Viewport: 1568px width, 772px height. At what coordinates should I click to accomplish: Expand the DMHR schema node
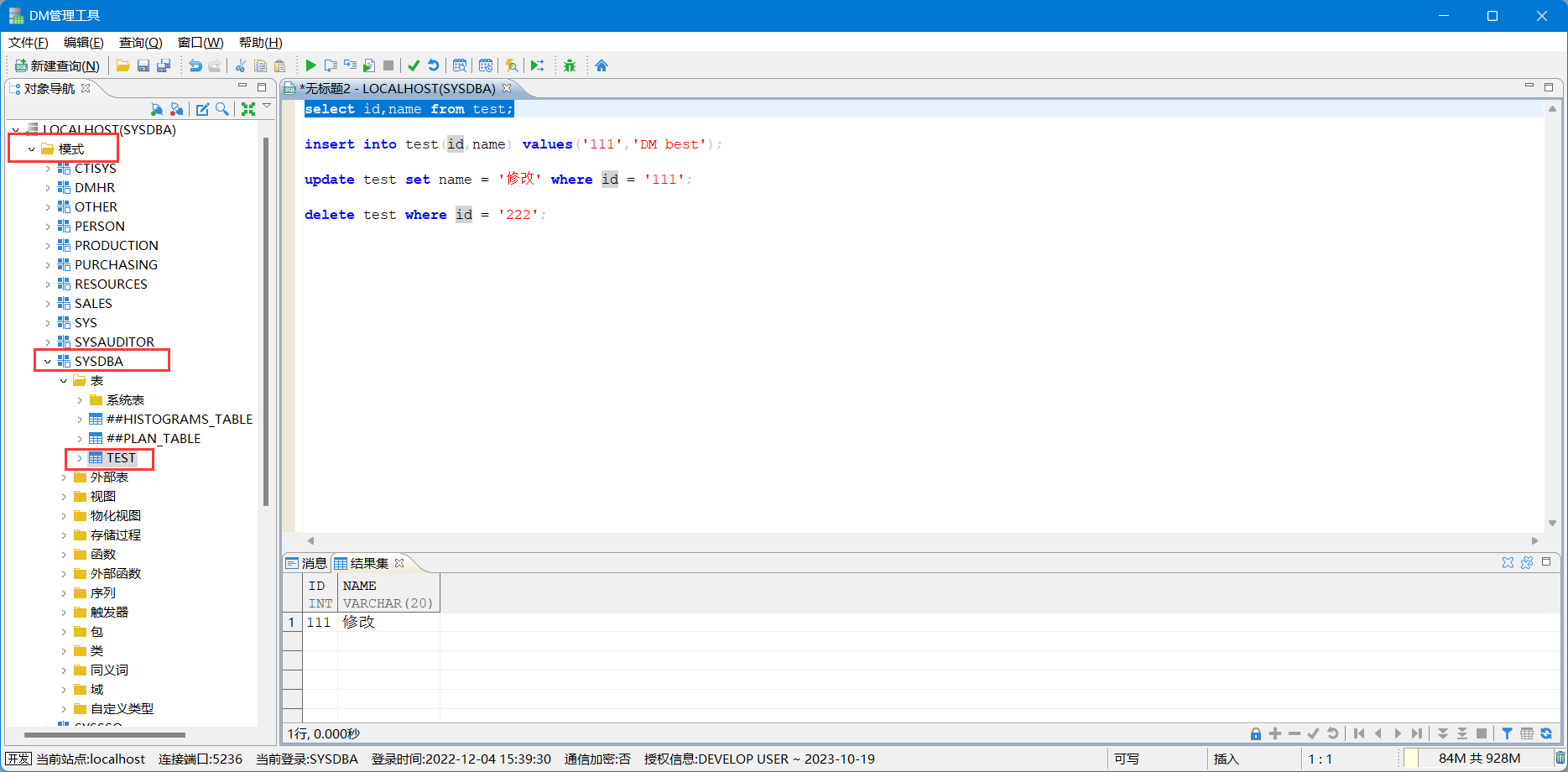coord(48,188)
